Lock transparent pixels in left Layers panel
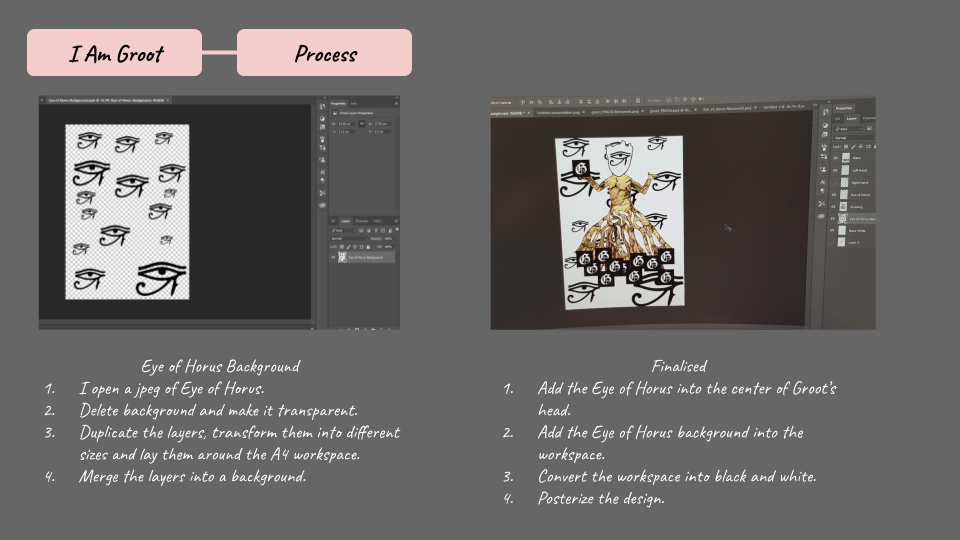960x540 pixels. click(342, 247)
